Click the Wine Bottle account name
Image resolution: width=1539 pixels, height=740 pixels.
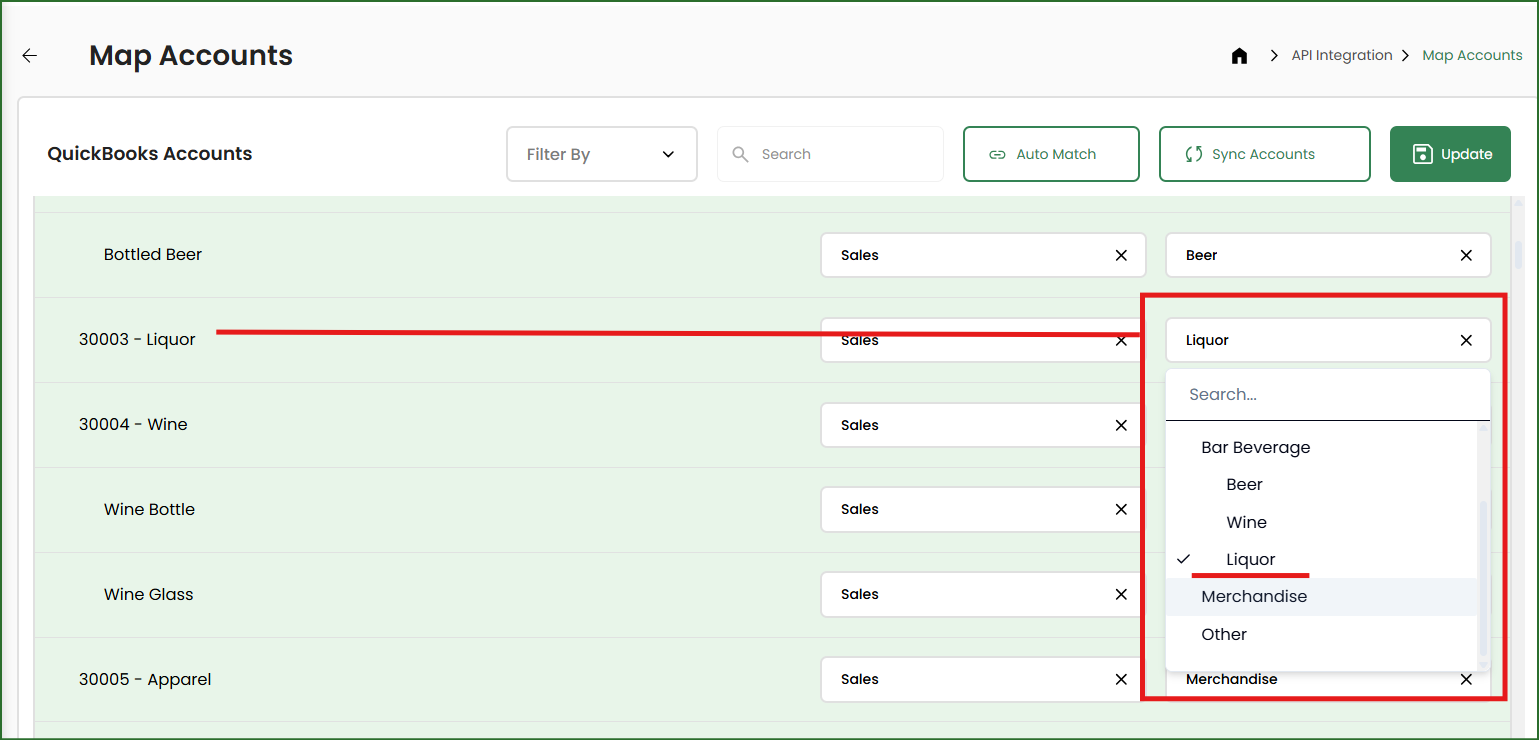pos(149,510)
